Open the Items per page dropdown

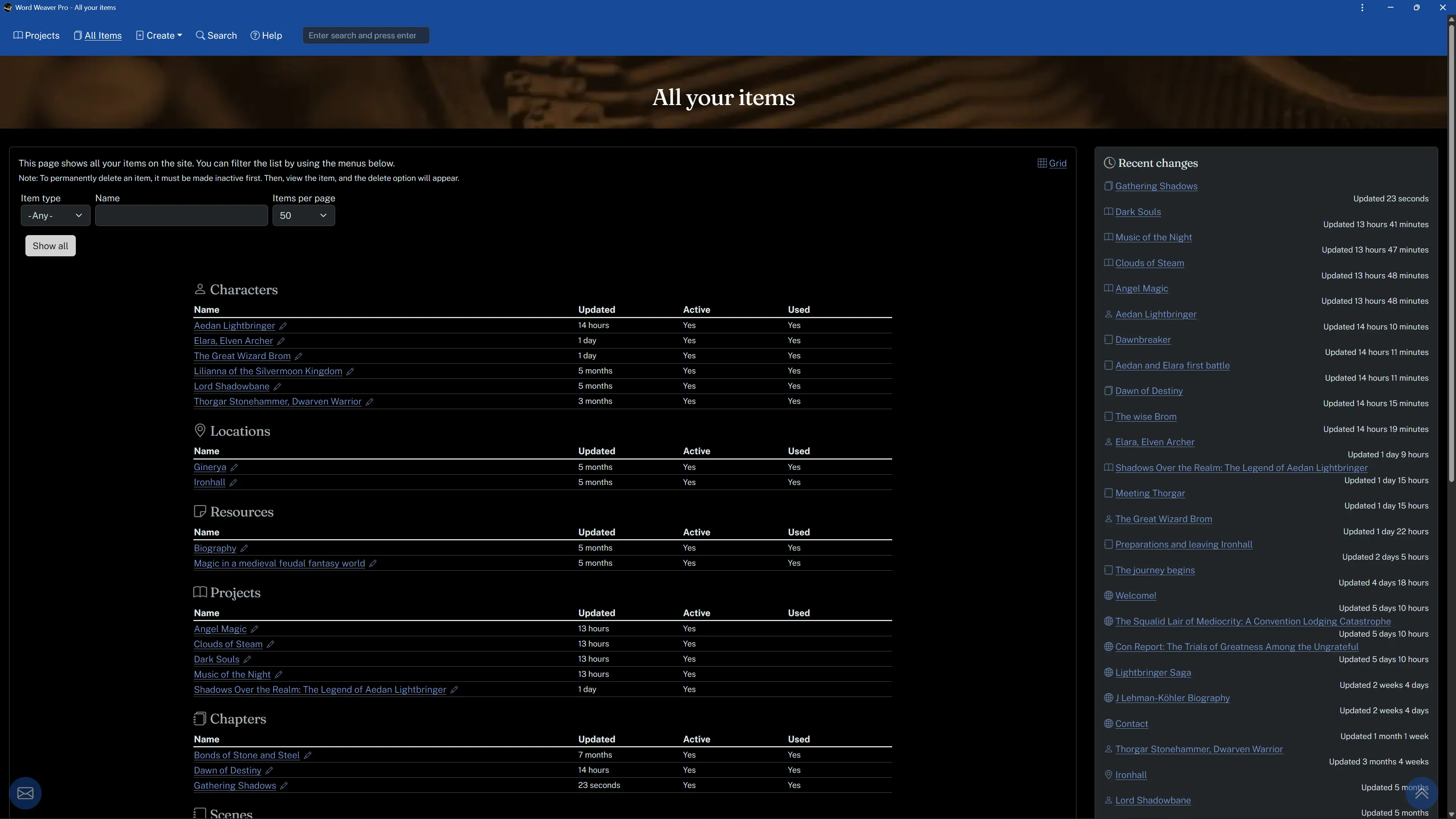pos(303,215)
